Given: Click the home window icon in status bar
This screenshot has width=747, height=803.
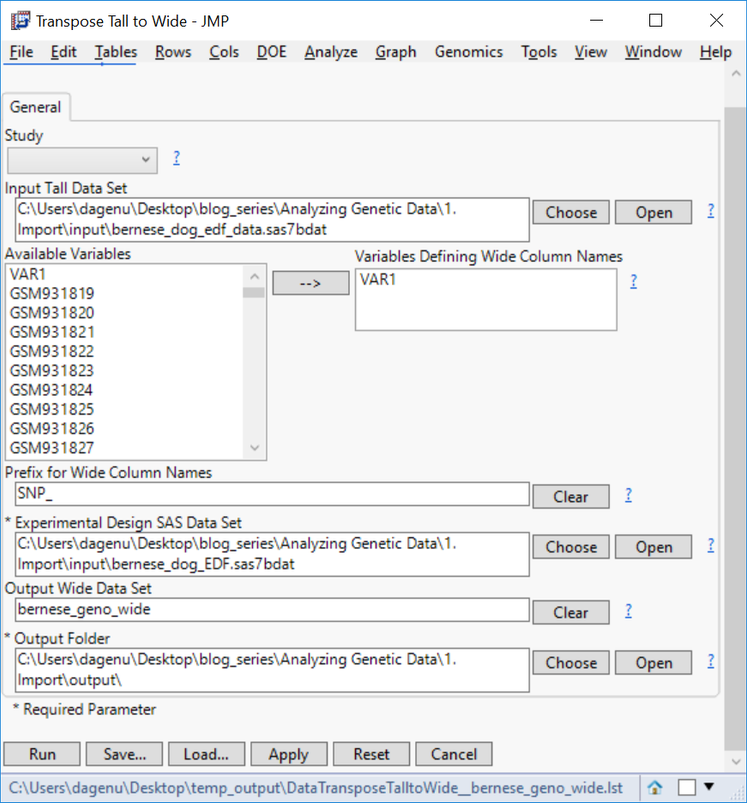Looking at the screenshot, I should pos(655,787).
